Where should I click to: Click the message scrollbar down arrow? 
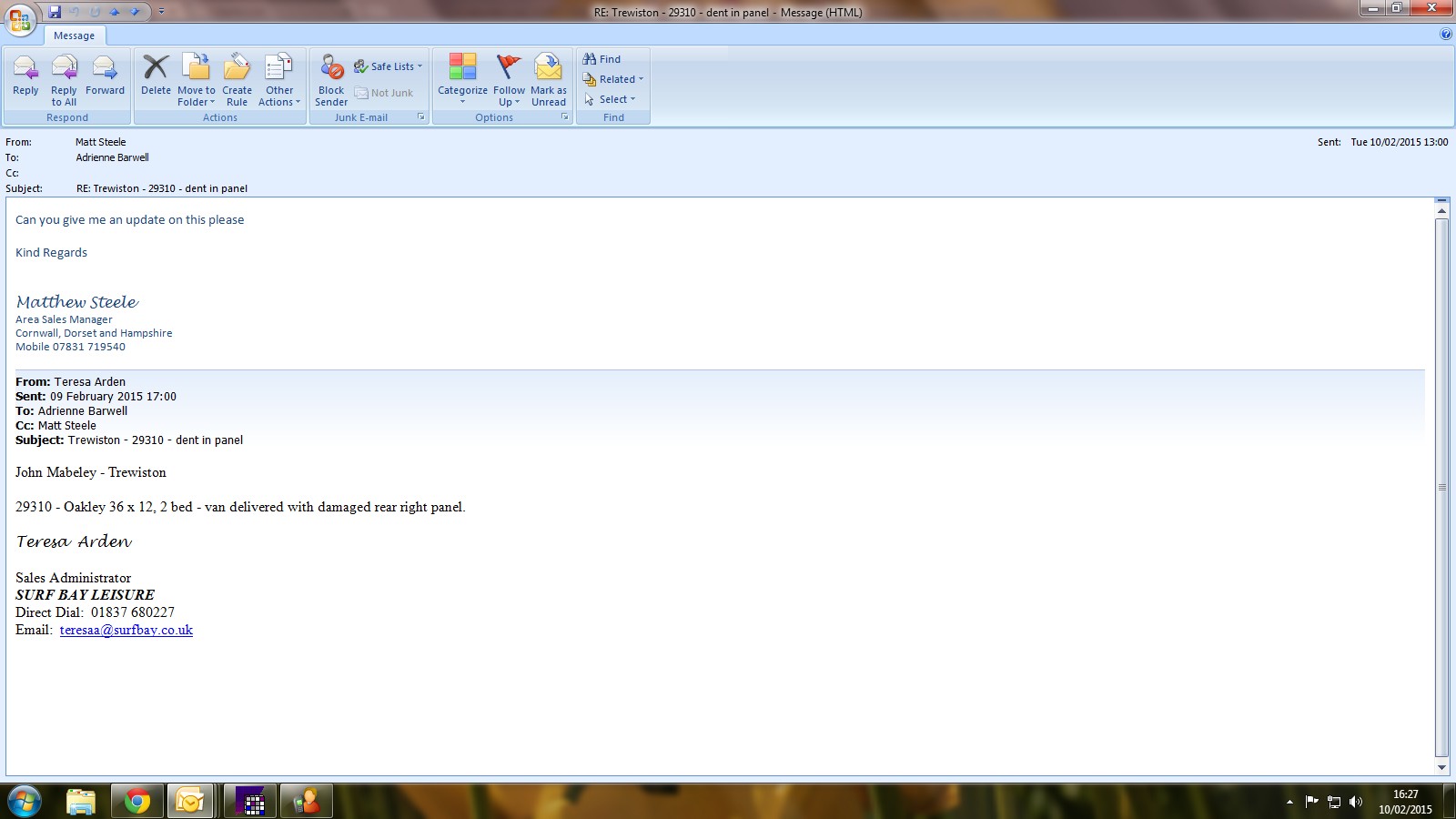1441,767
